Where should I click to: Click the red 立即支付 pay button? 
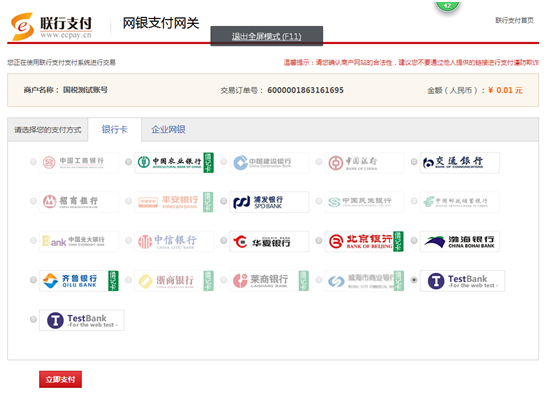tap(60, 379)
